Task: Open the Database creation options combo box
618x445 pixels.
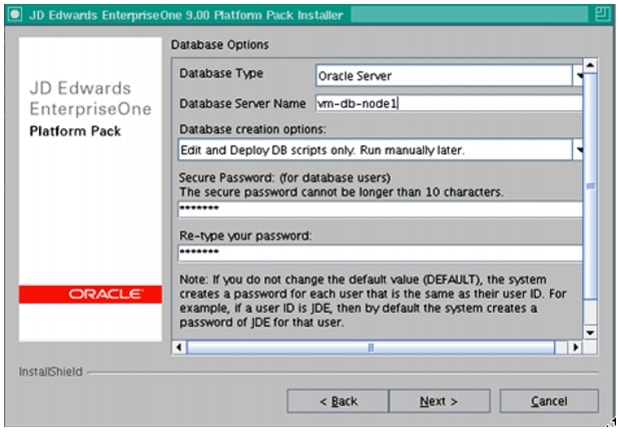Action: [380, 150]
